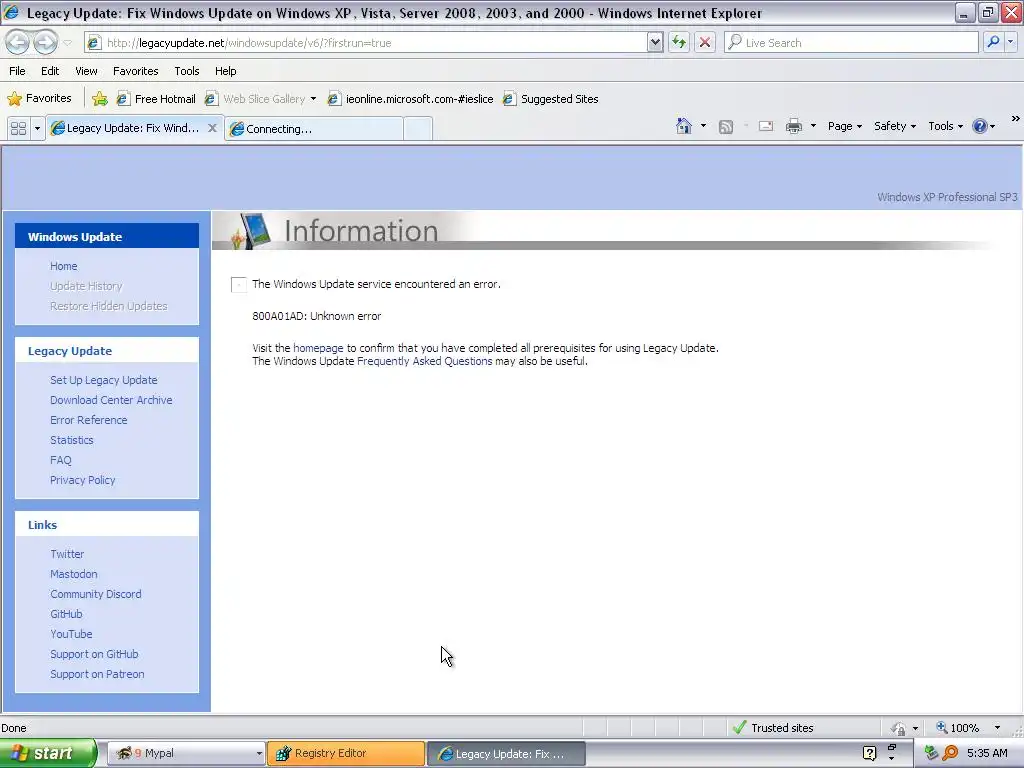1024x768 pixels.
Task: Open the FAQ sidebar link
Action: [x=61, y=460]
